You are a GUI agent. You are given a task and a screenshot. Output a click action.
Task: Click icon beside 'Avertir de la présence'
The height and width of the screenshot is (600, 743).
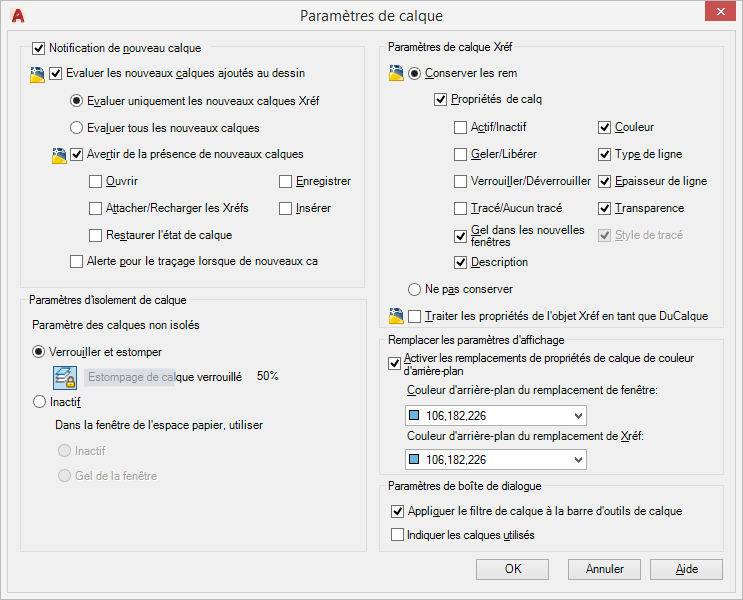58,155
